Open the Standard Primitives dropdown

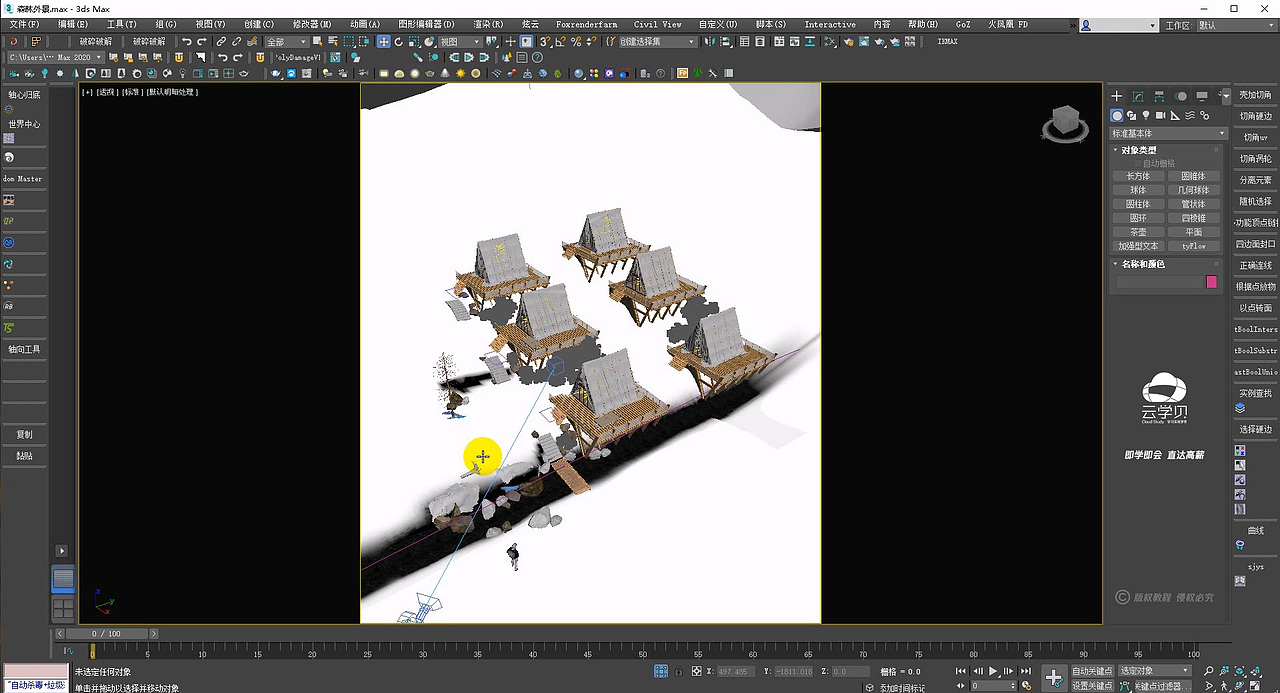coord(1167,132)
